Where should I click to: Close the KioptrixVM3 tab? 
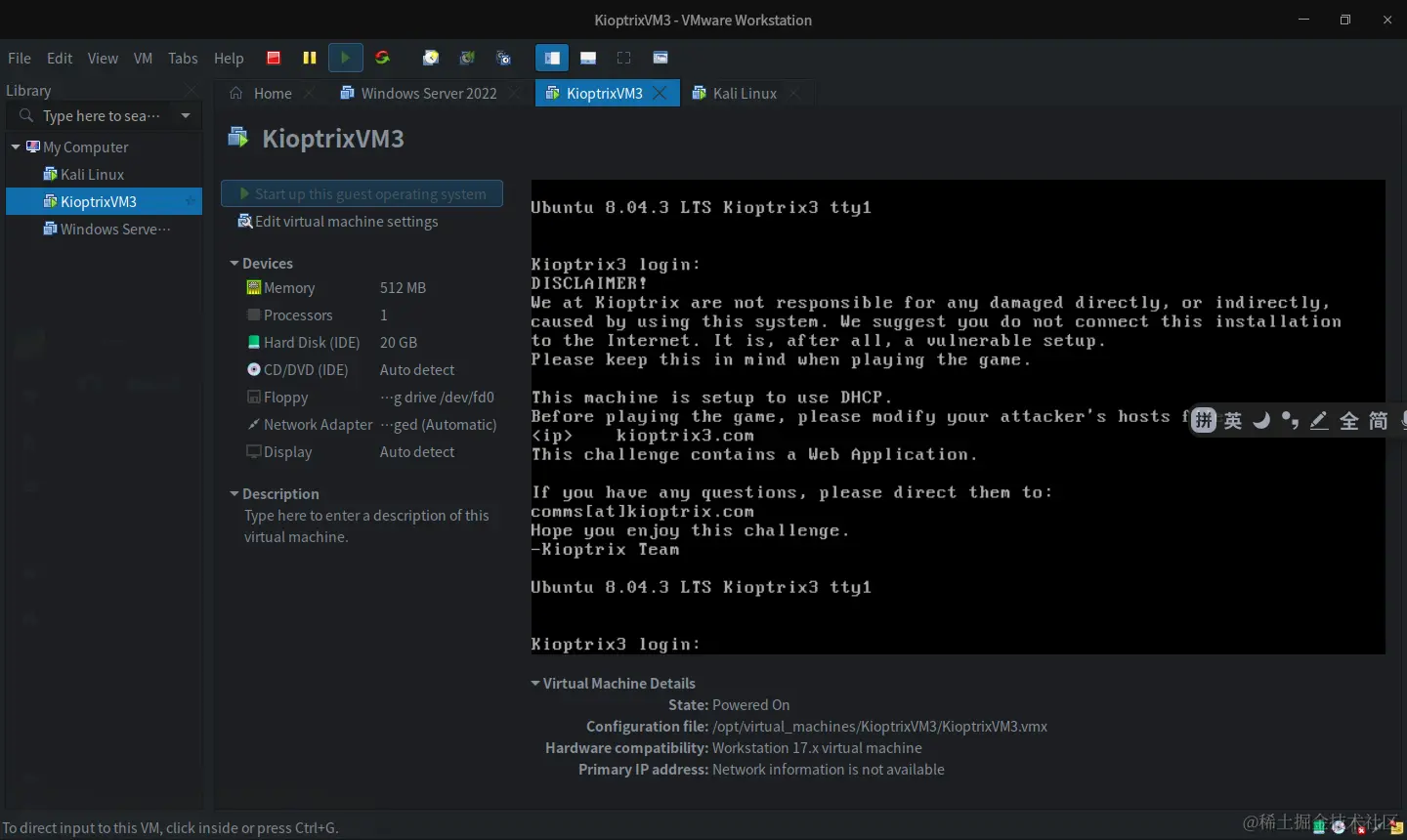pyautogui.click(x=660, y=93)
